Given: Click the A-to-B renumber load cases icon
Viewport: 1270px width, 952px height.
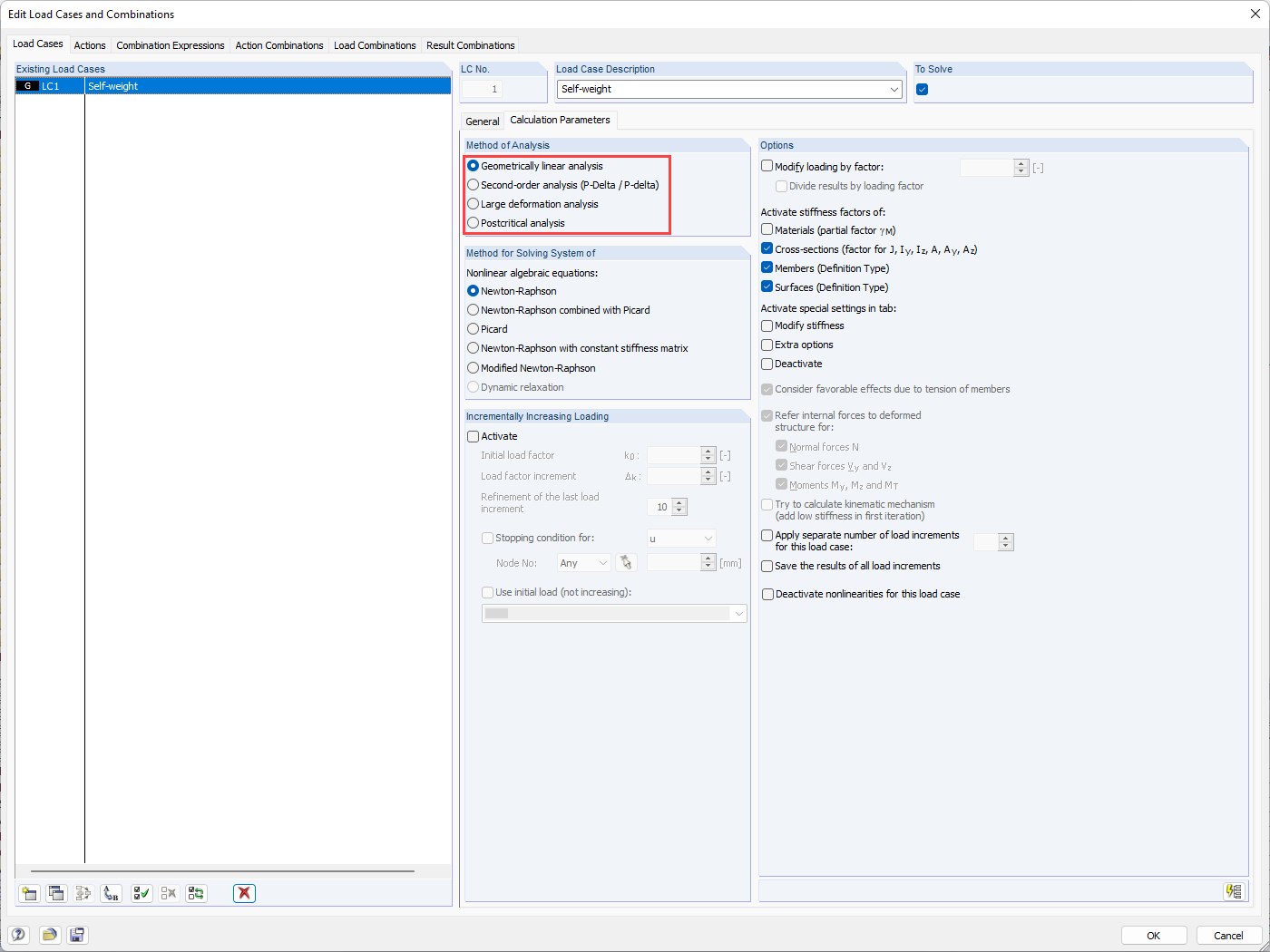Looking at the screenshot, I should 111,893.
